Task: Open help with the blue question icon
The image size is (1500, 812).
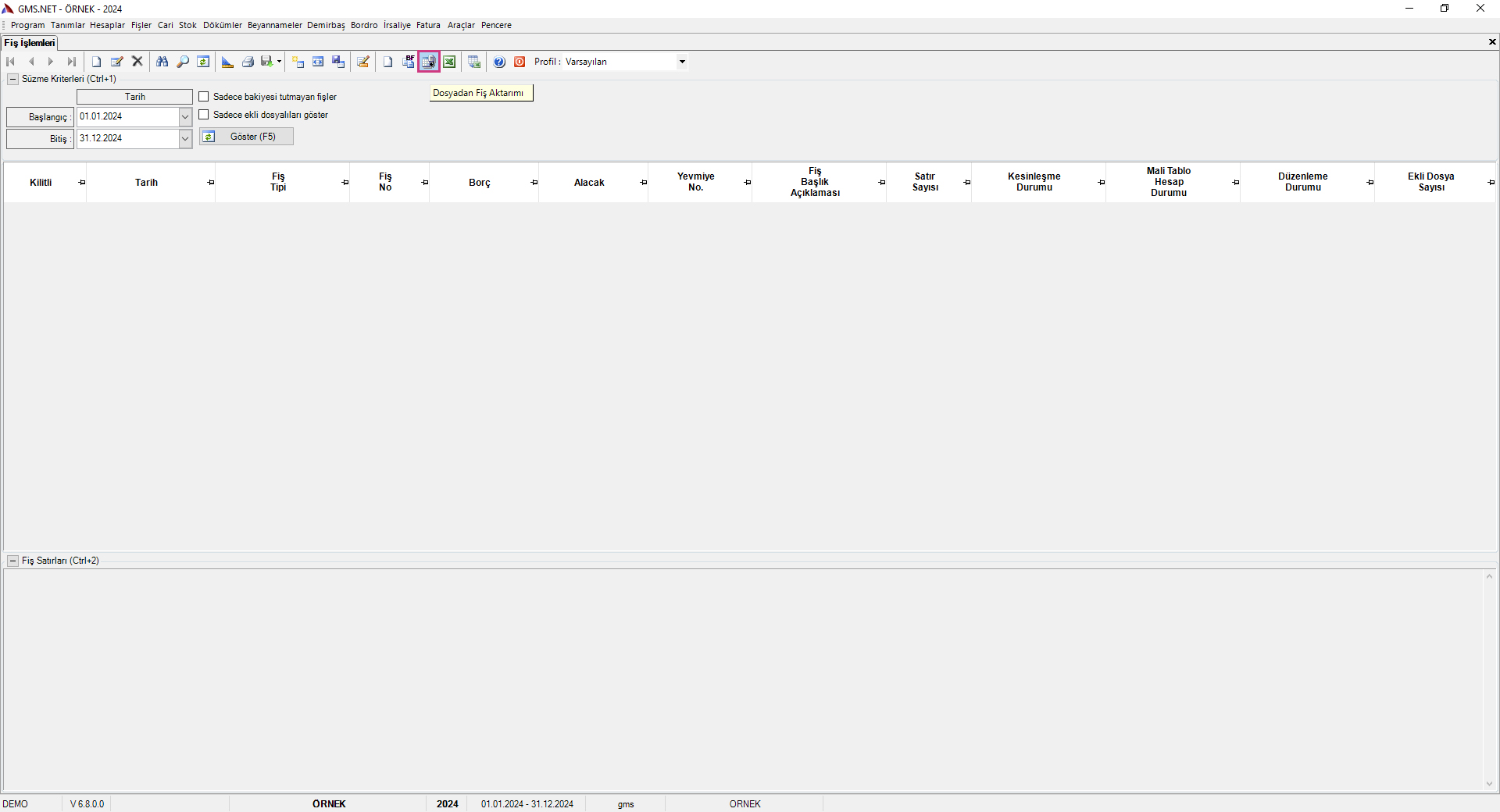Action: click(x=499, y=62)
